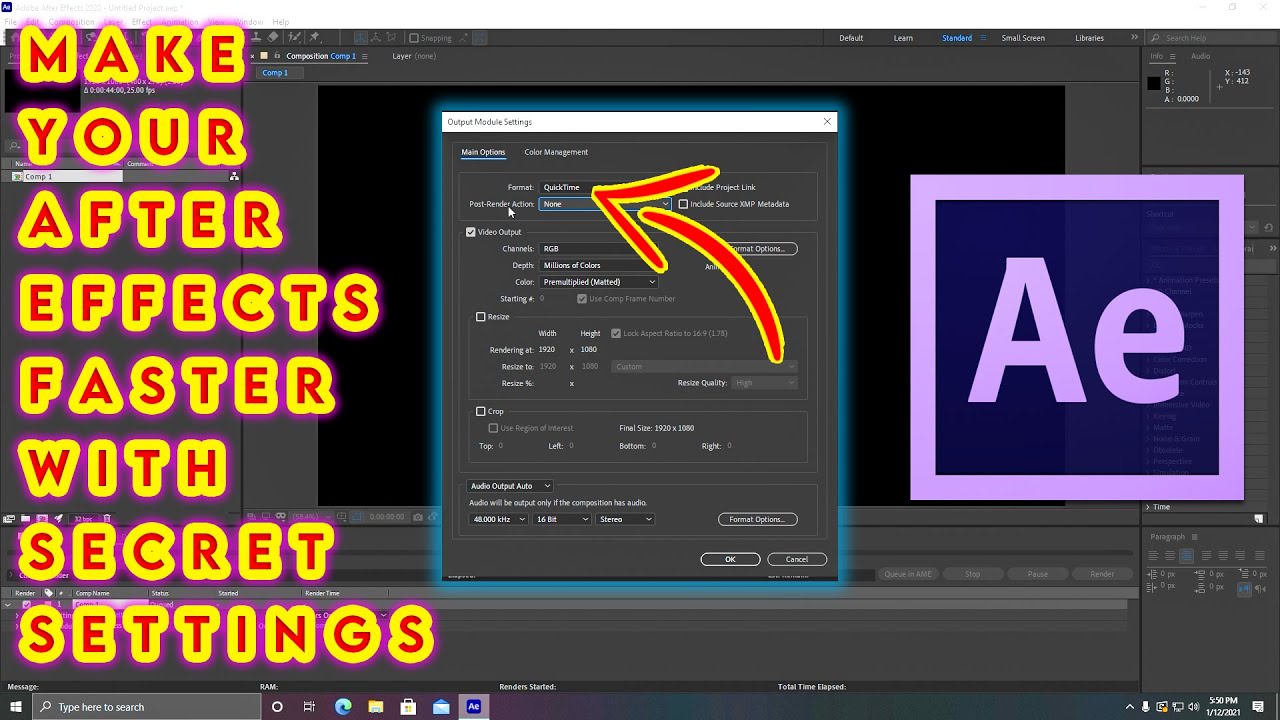Justify all paragraph lines

click(x=1260, y=555)
